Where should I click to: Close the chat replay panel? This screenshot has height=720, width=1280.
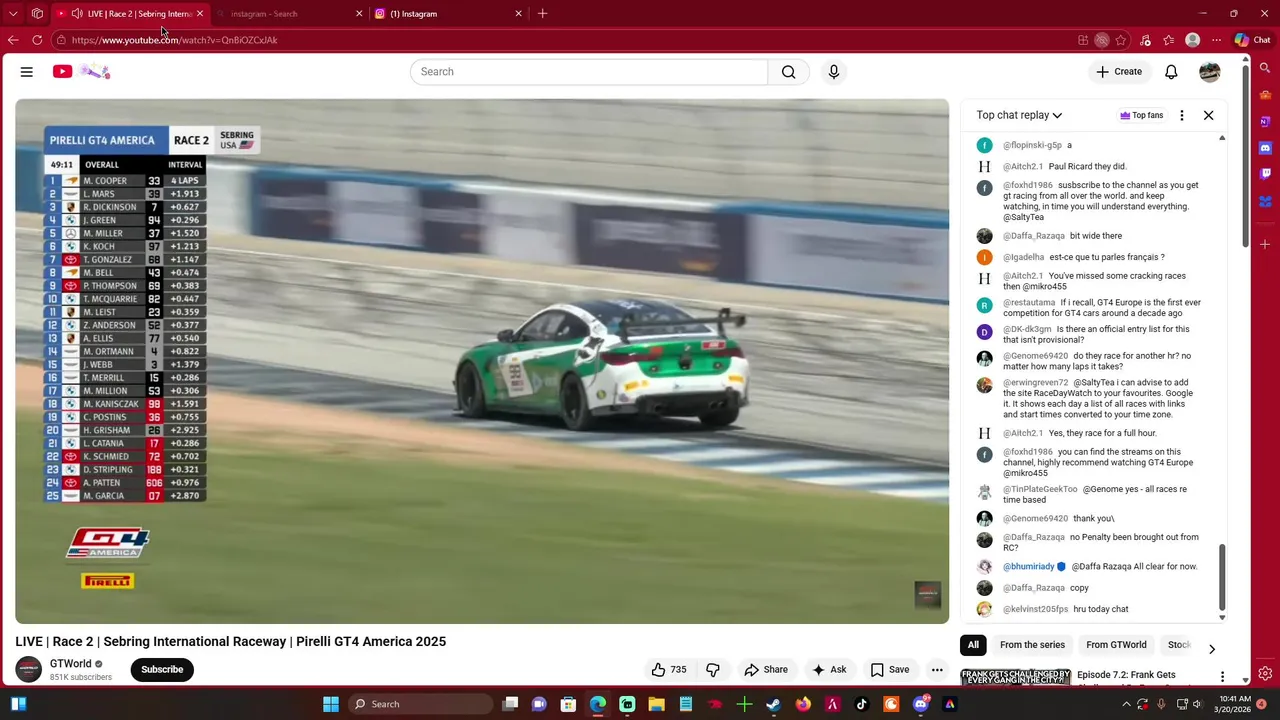1208,115
